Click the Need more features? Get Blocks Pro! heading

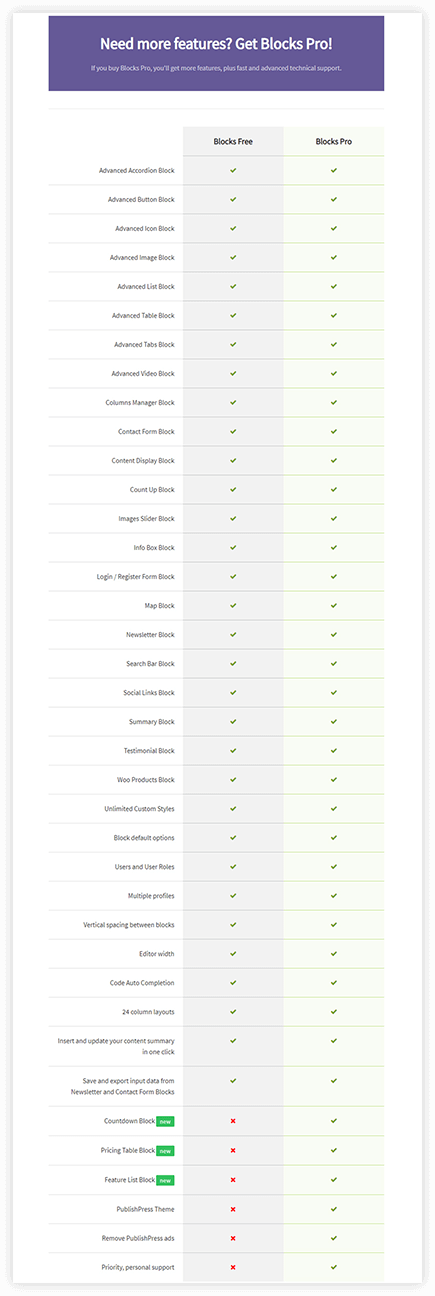(x=216, y=43)
